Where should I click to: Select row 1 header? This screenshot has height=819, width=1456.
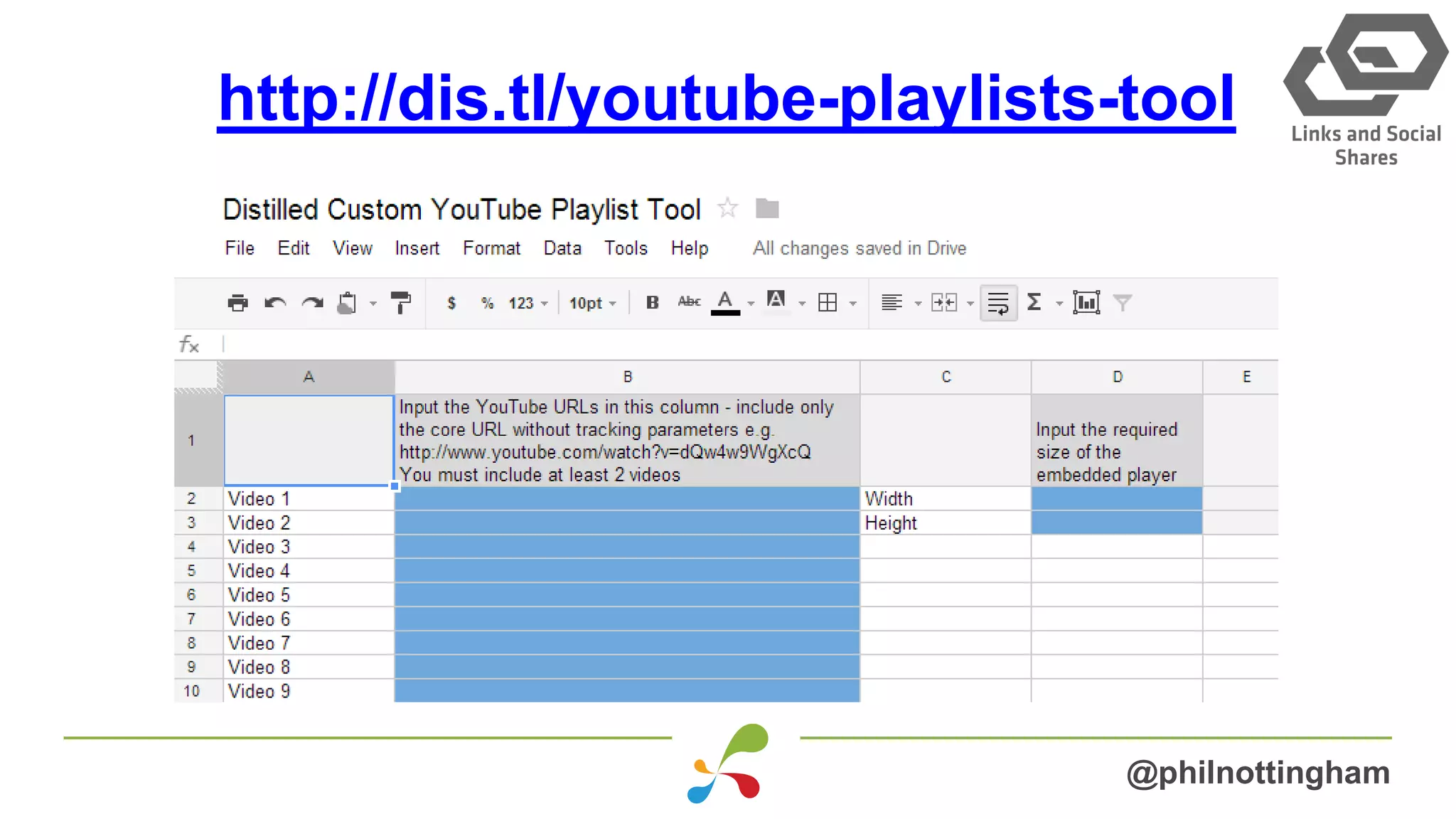198,440
